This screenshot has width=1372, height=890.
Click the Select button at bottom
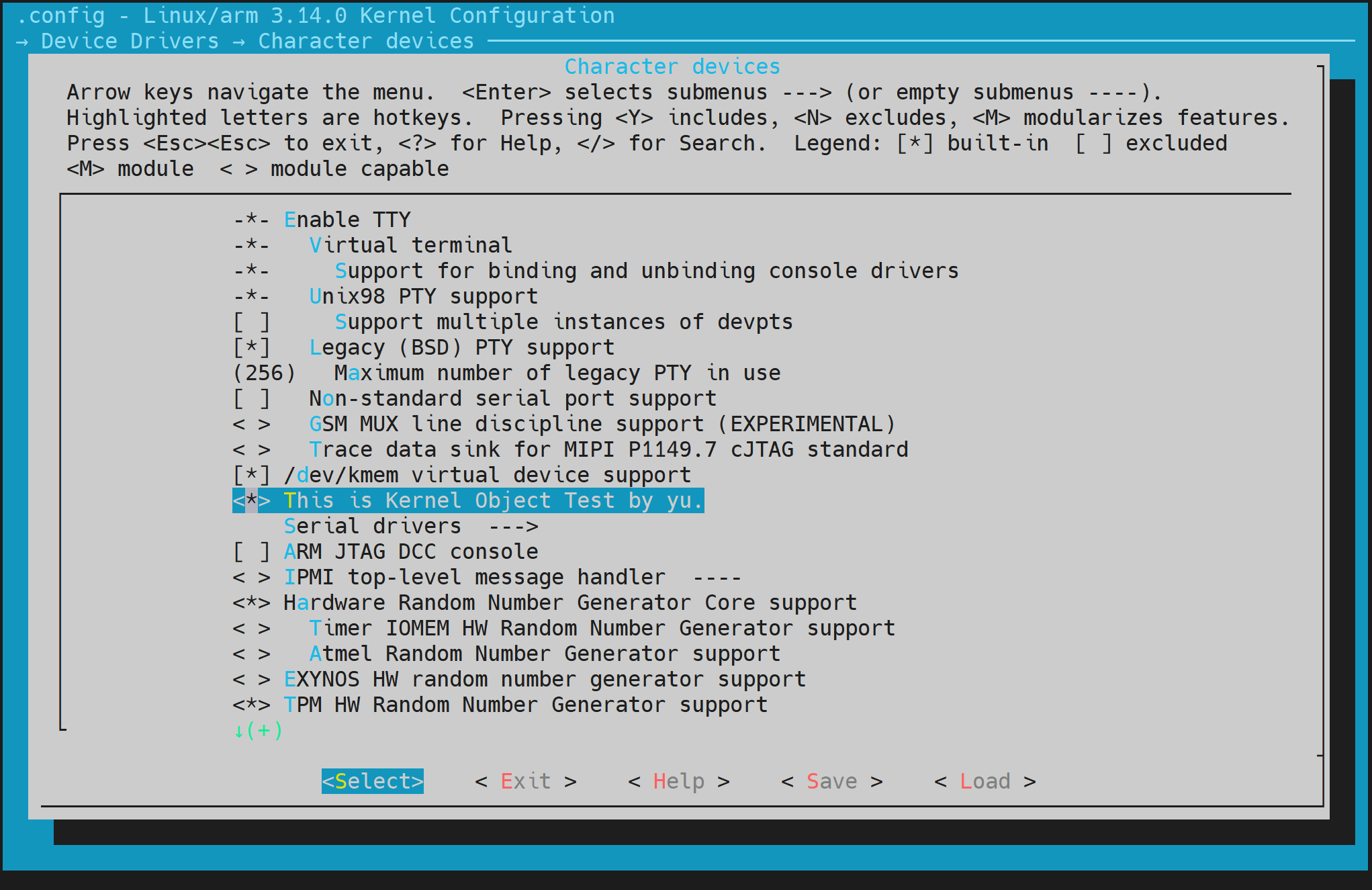click(372, 781)
